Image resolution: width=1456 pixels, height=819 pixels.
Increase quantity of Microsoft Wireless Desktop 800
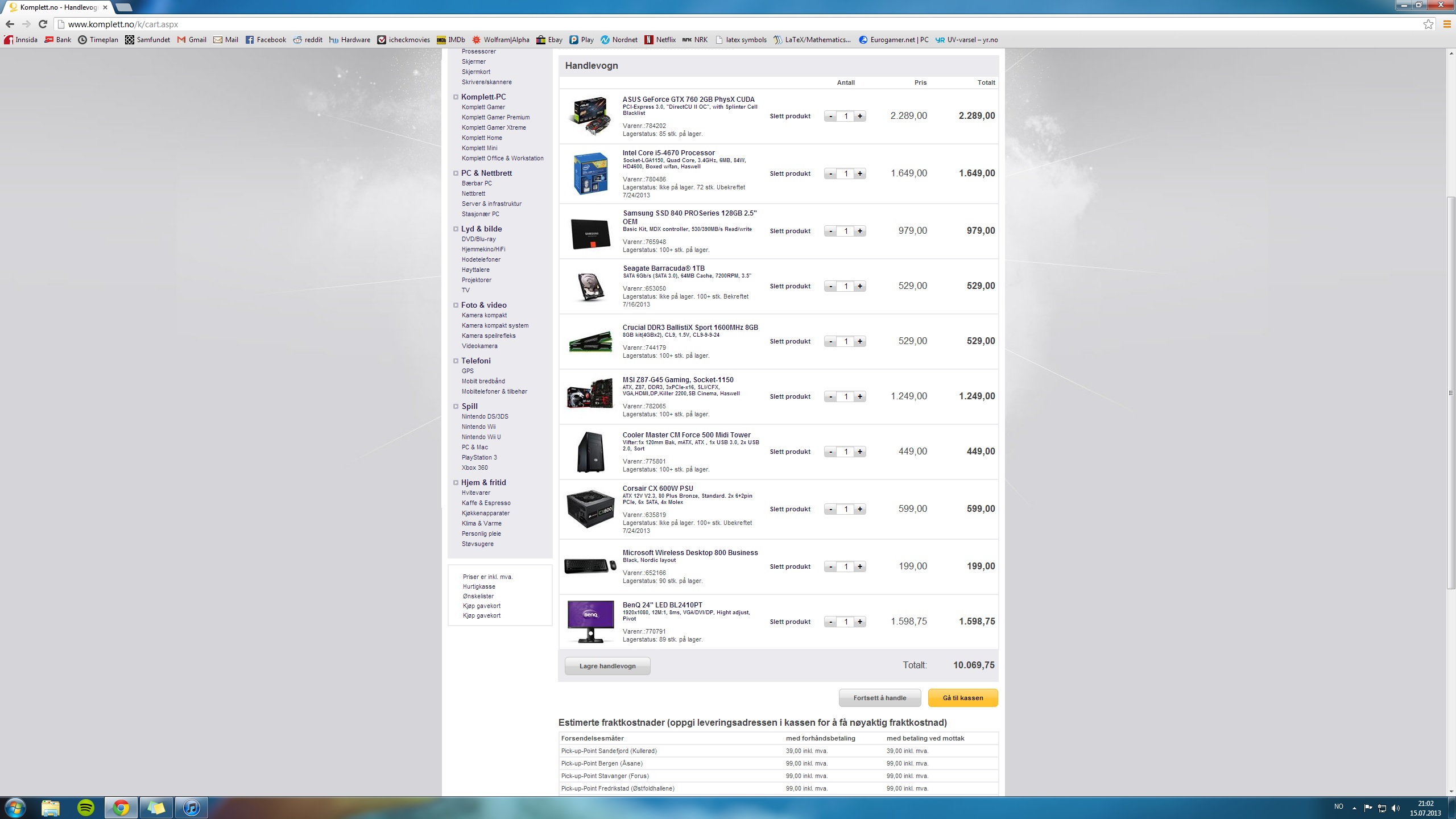coord(860,566)
